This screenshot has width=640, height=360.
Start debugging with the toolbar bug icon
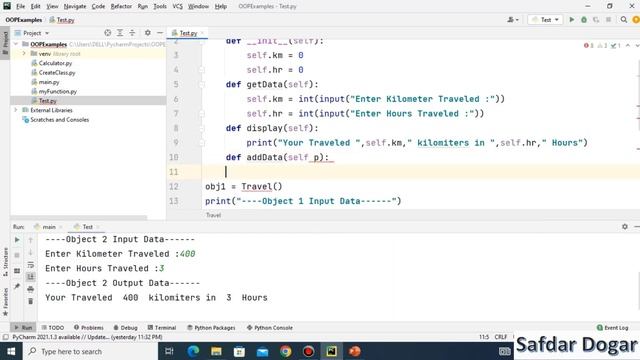(x=584, y=20)
